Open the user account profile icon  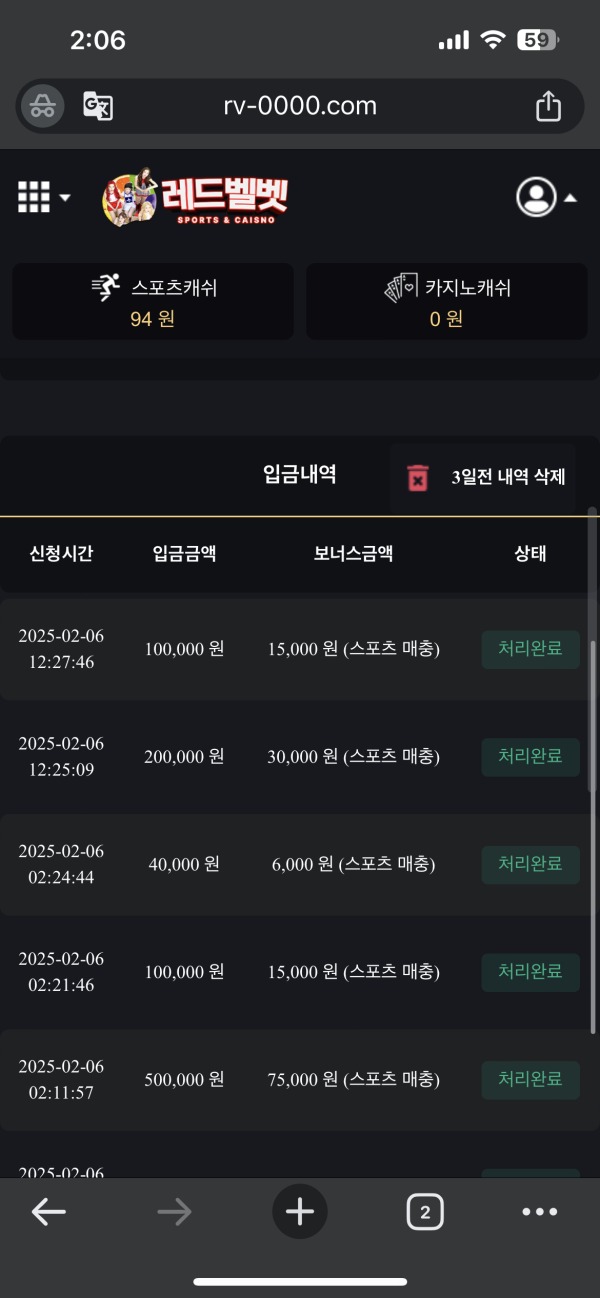[x=537, y=197]
